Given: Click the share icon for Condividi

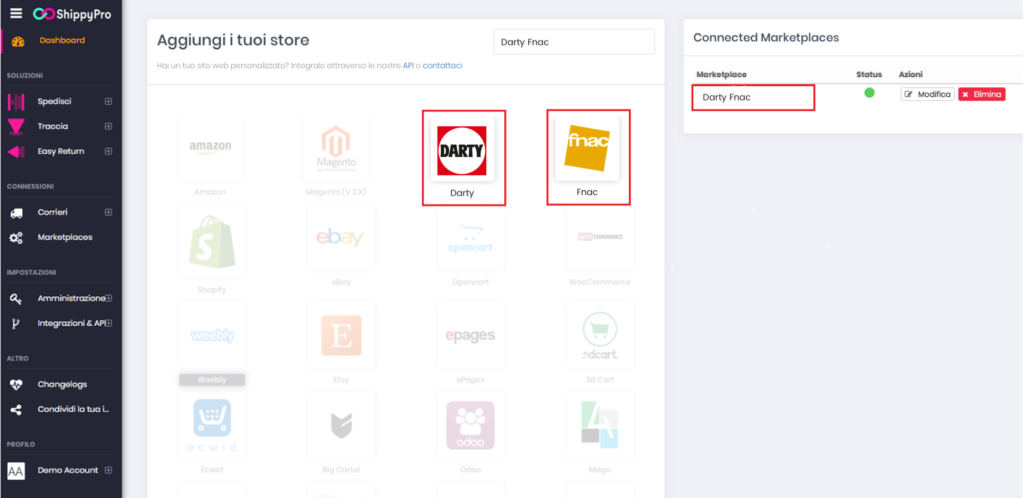Looking at the screenshot, I should 16,410.
